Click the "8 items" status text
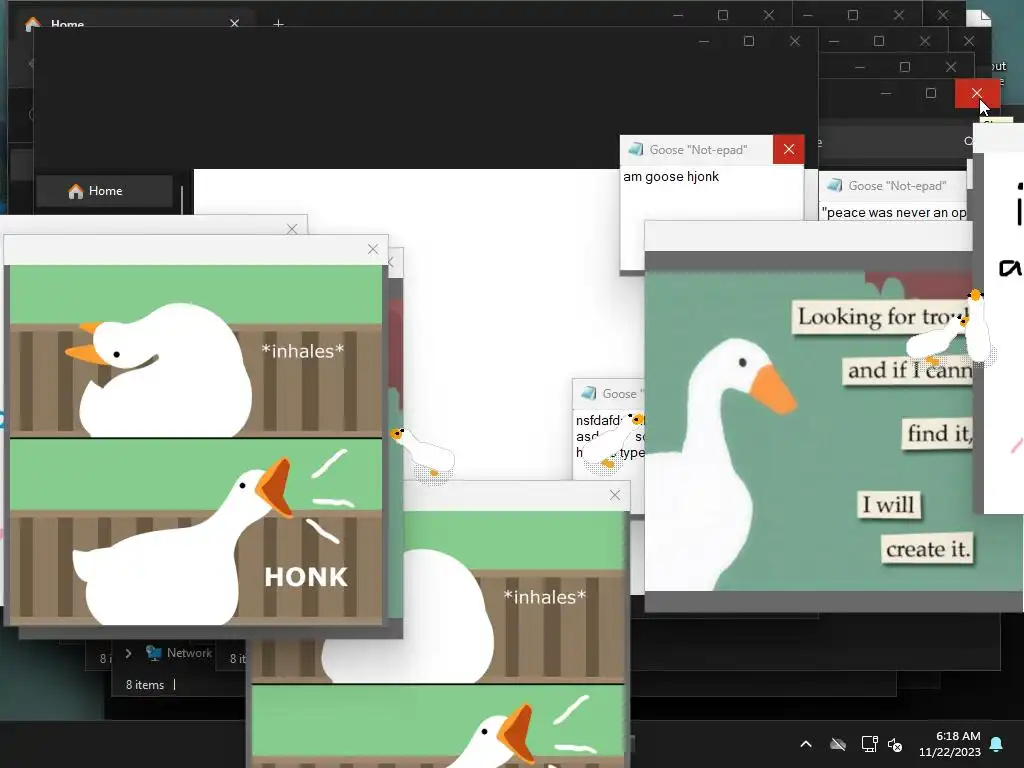Viewport: 1024px width, 768px height. [145, 684]
